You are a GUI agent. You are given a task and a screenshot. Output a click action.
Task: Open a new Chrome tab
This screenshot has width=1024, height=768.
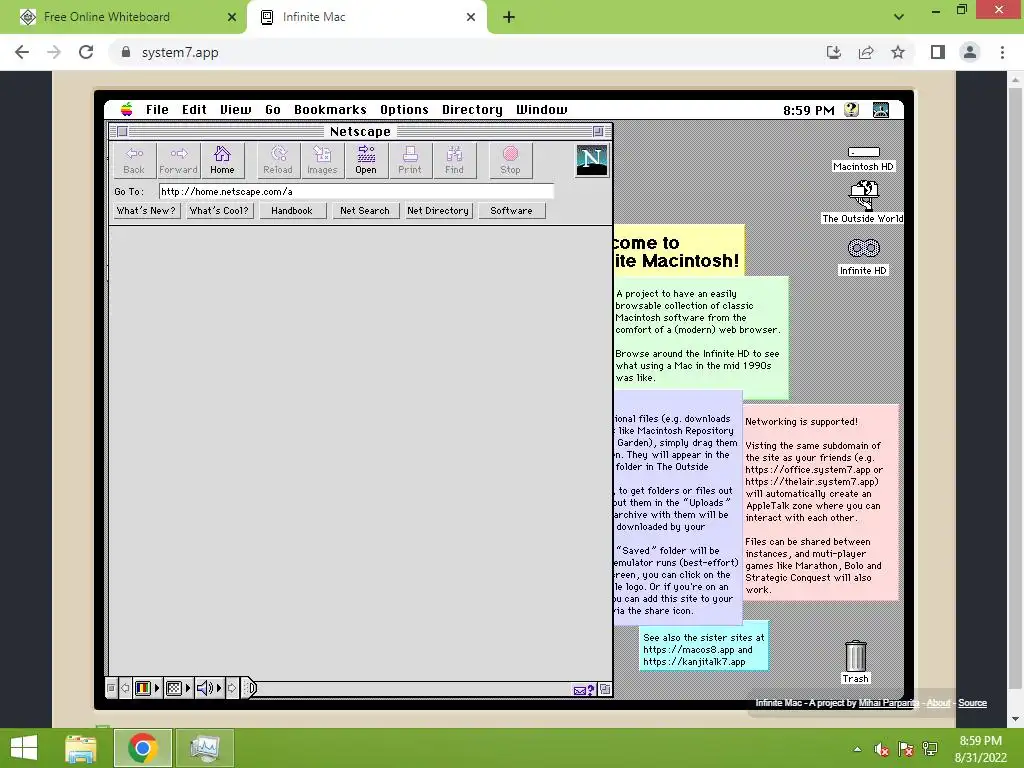click(x=509, y=17)
